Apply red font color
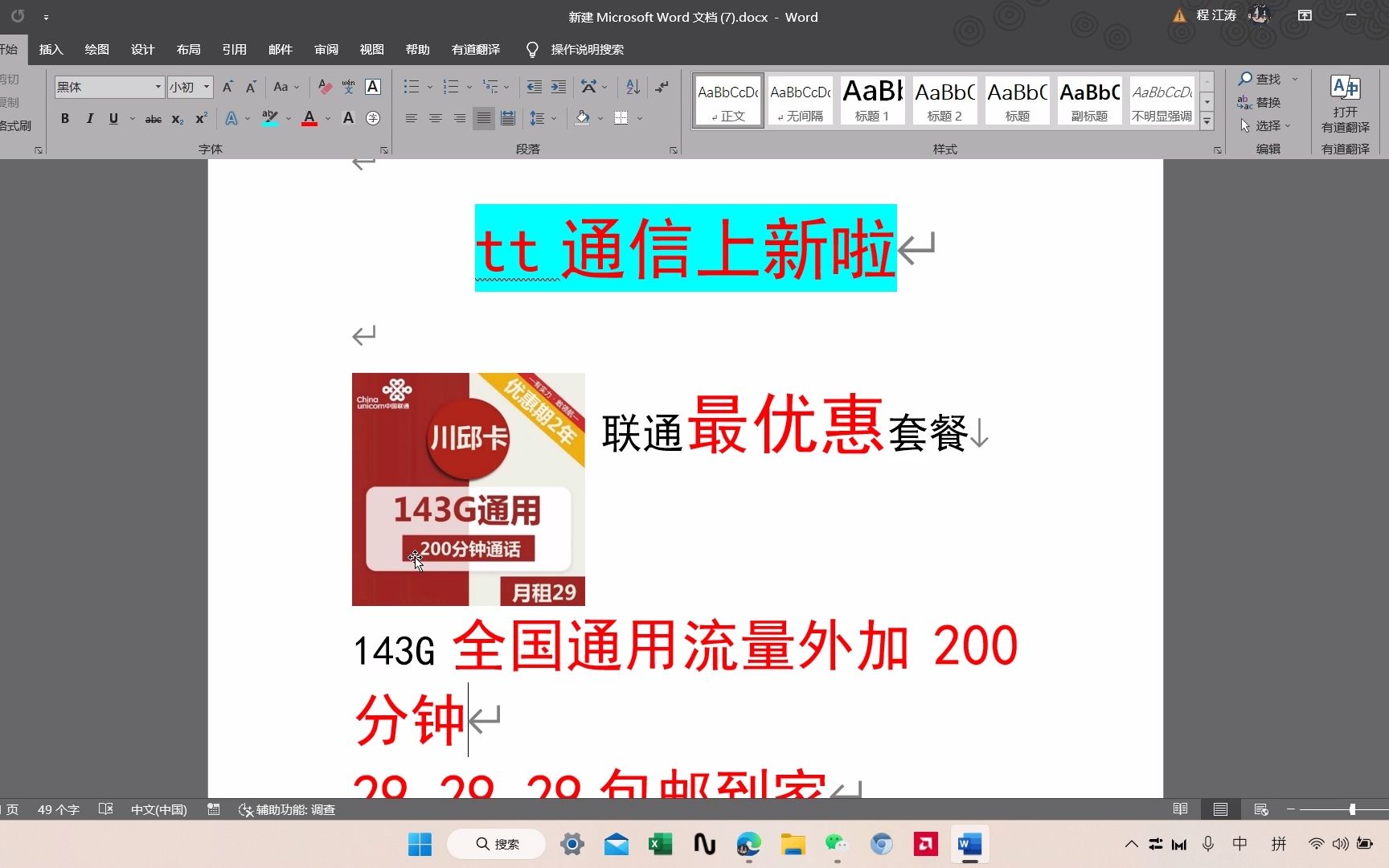 tap(309, 118)
